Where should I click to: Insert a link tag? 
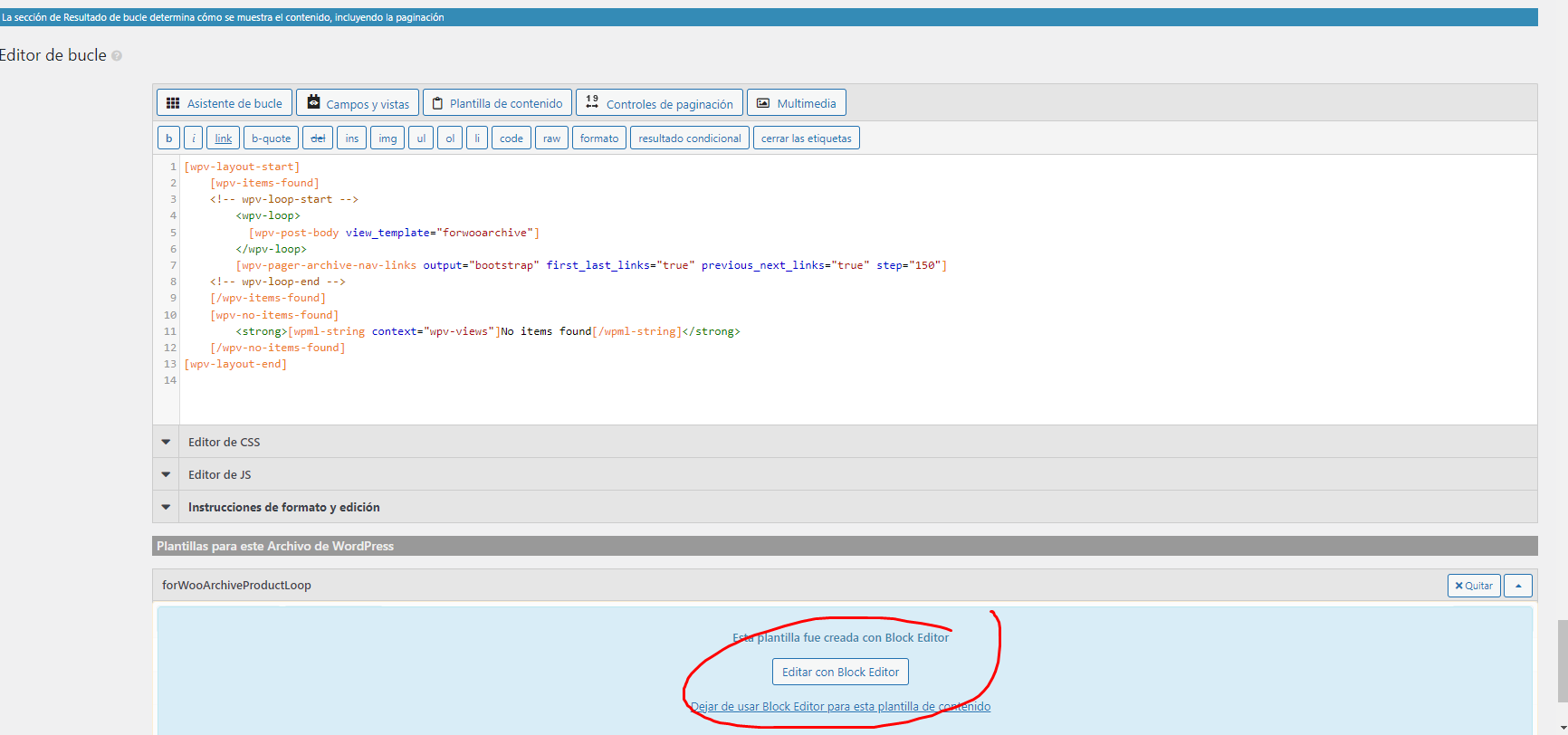pos(223,138)
